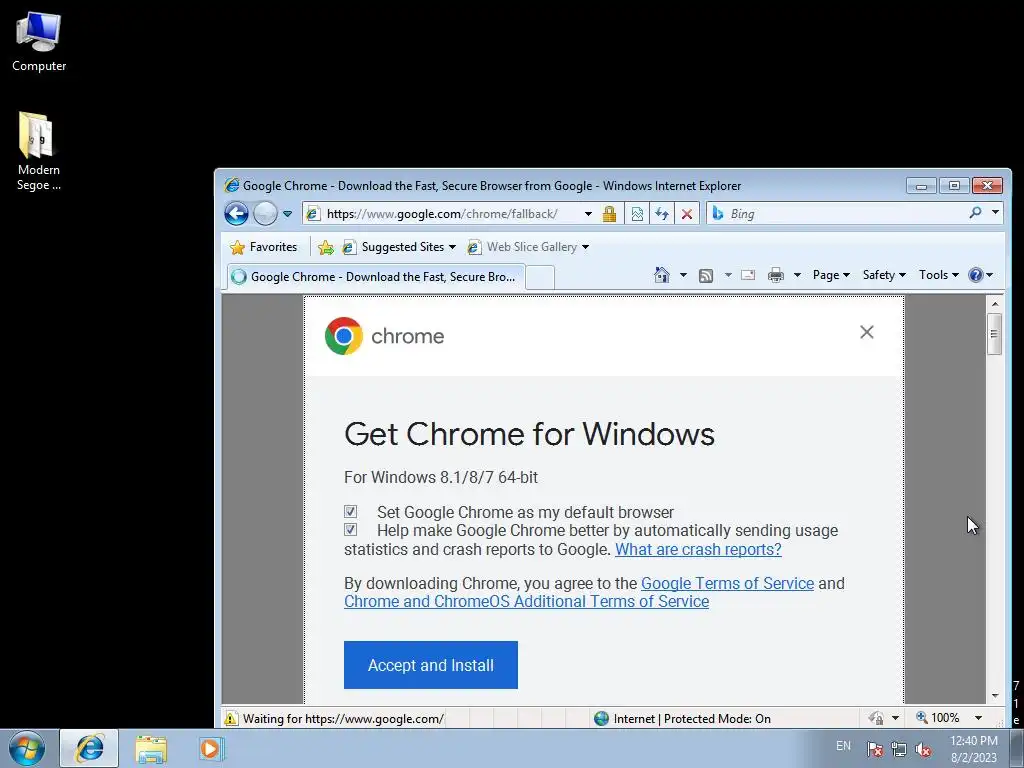The height and width of the screenshot is (768, 1024).
Task: Click the RSS Feeds icon
Action: pyautogui.click(x=705, y=276)
